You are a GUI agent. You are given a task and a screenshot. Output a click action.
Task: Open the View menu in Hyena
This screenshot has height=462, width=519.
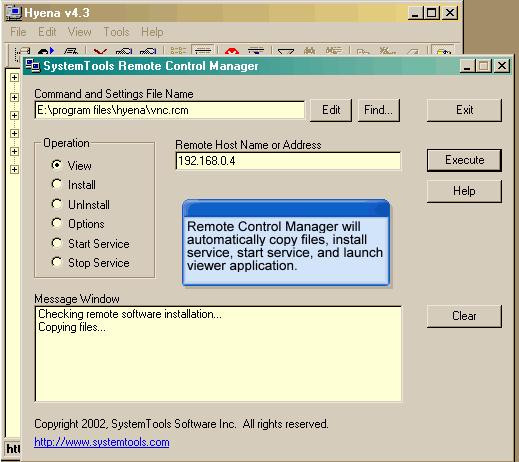[x=79, y=32]
